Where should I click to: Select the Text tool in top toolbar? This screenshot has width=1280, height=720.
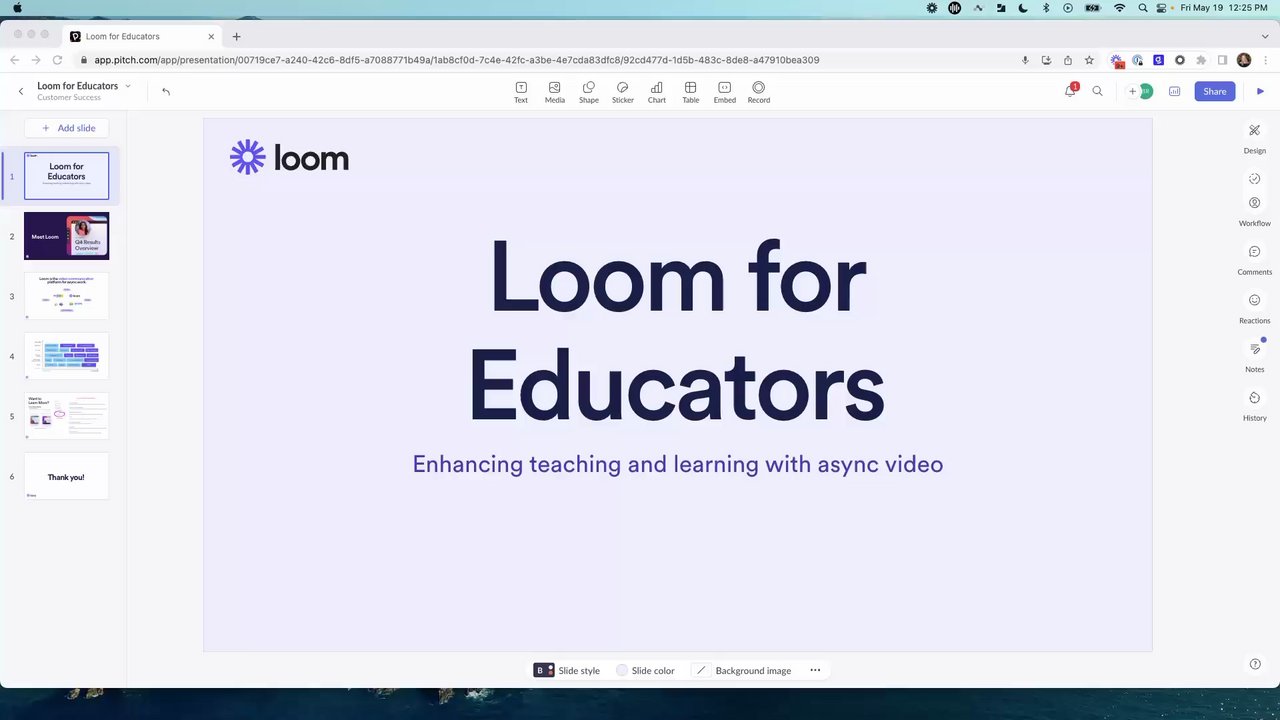(x=521, y=92)
